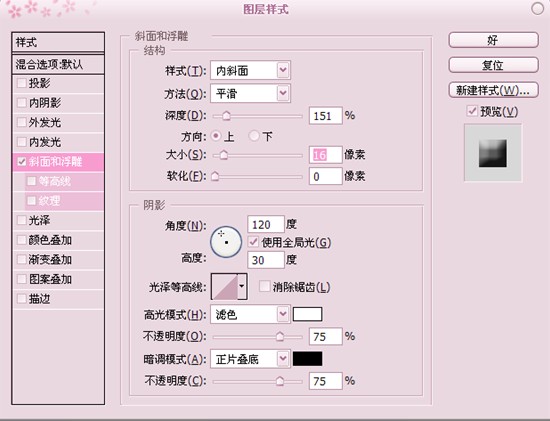Select the 描边 (Stroke) style entry
550x421 pixels.
coord(58,299)
